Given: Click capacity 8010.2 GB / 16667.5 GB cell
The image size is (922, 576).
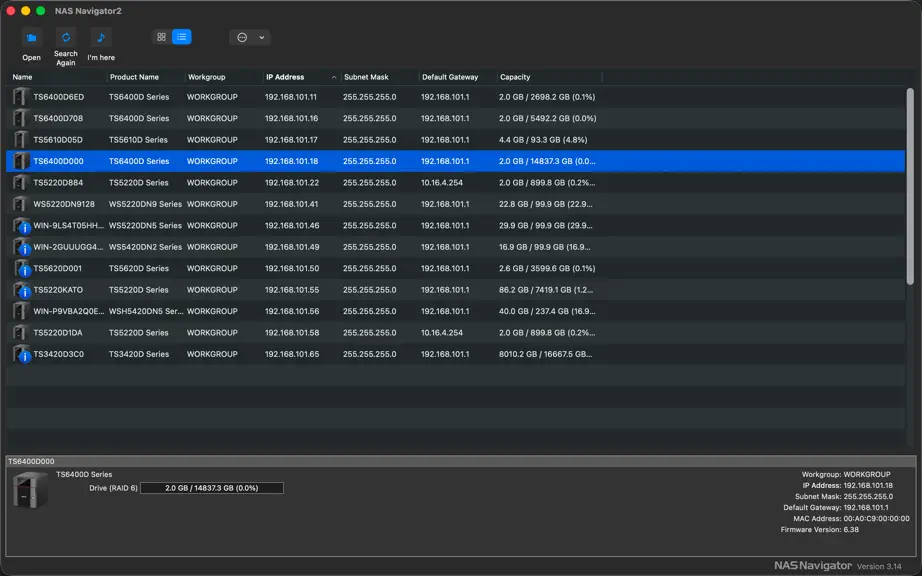Looking at the screenshot, I should [546, 354].
